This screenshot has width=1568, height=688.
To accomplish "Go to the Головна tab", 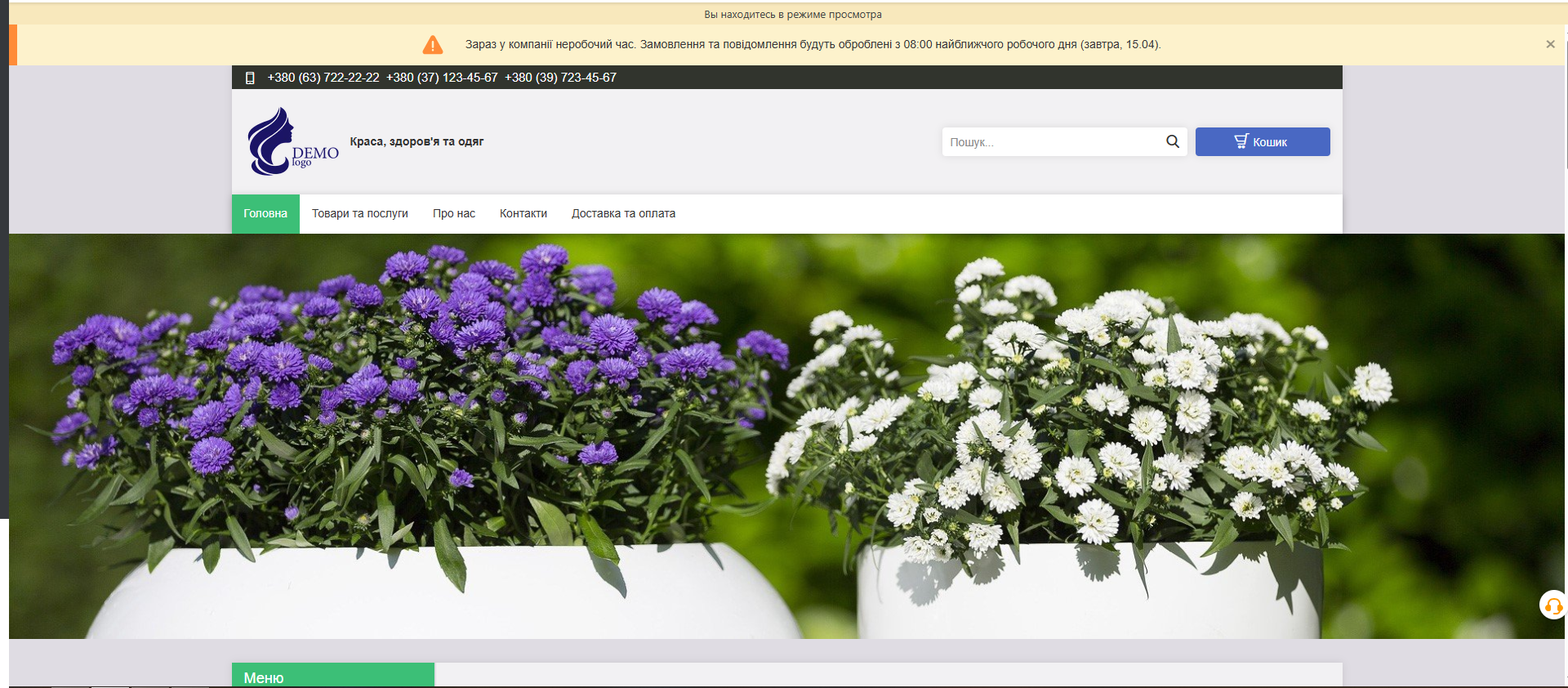I will 265,213.
